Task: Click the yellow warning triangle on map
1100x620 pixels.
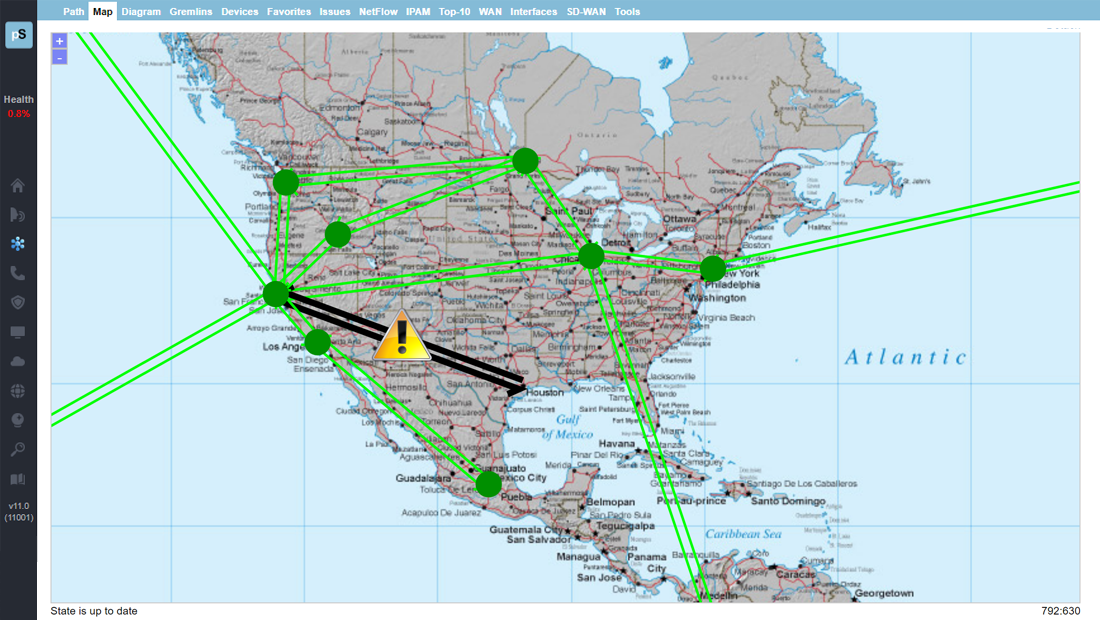Action: (401, 336)
